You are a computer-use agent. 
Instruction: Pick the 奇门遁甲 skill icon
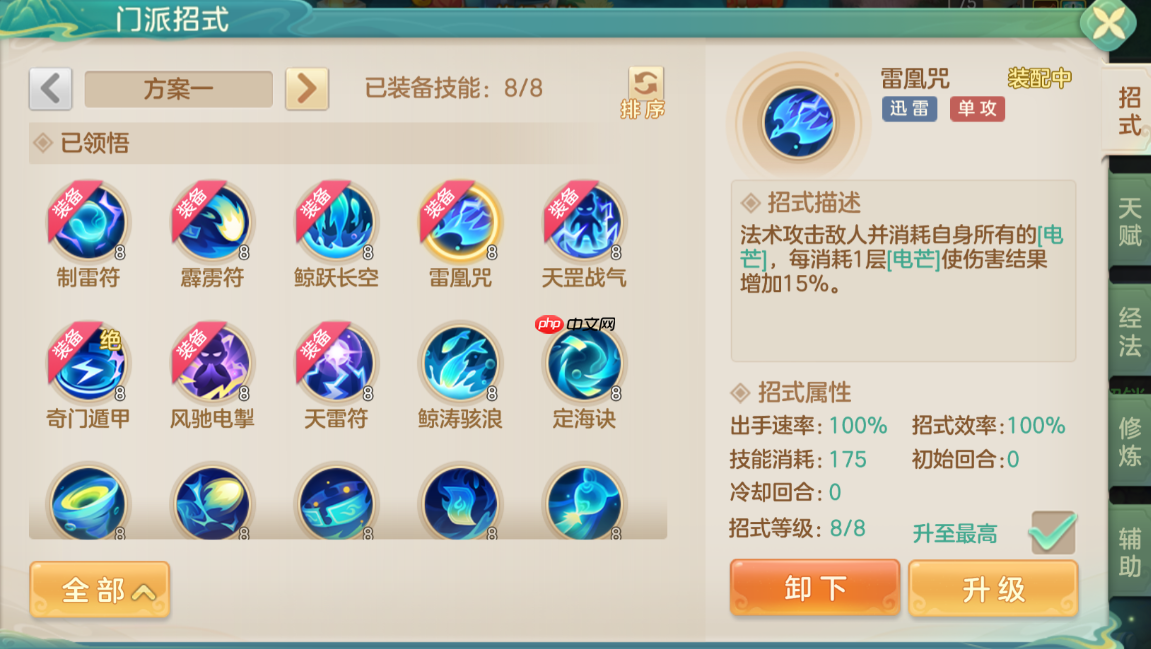click(89, 363)
